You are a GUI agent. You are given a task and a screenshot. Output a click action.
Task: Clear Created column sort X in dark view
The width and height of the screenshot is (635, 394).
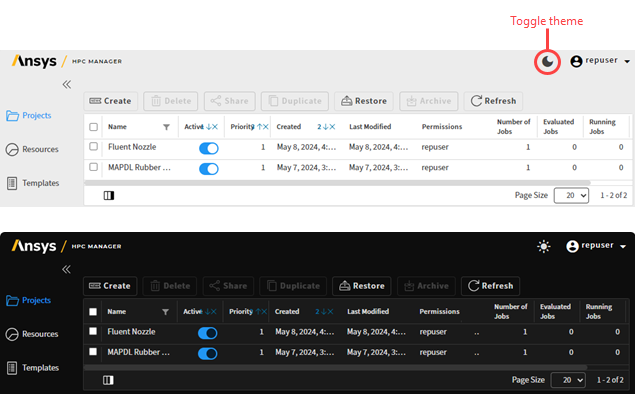[x=330, y=311]
